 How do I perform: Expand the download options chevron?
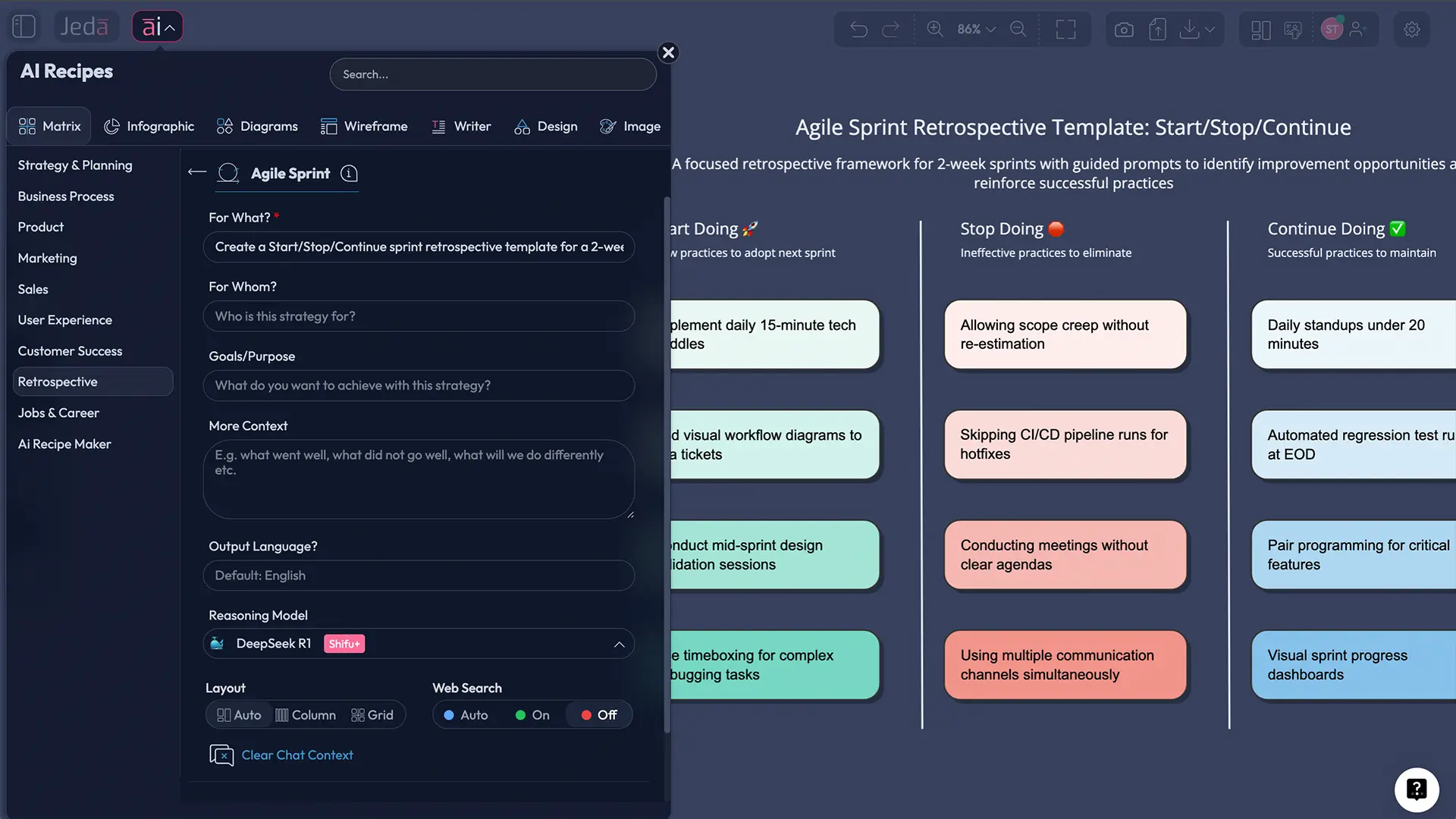[x=1209, y=30]
